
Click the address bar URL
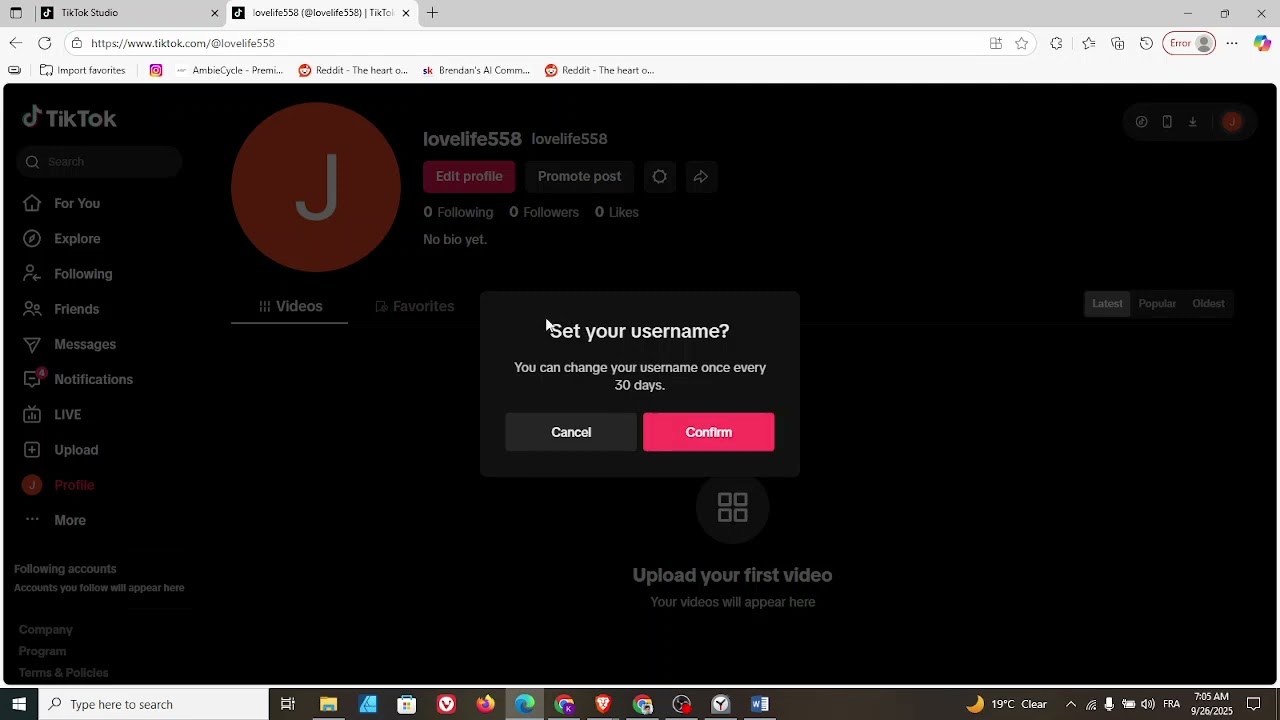(x=182, y=43)
